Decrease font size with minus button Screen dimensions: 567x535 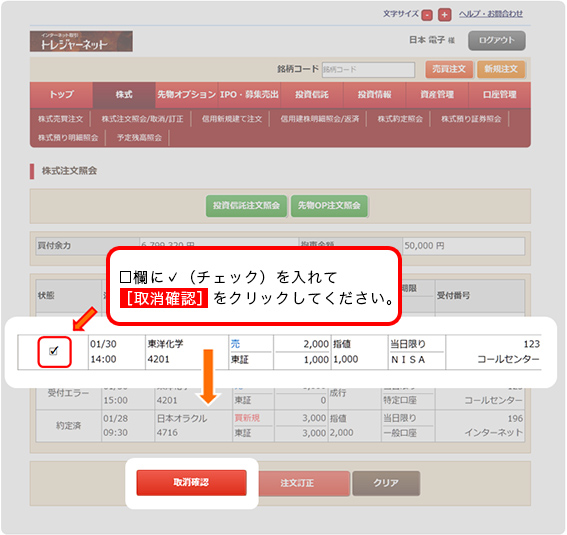pos(427,15)
